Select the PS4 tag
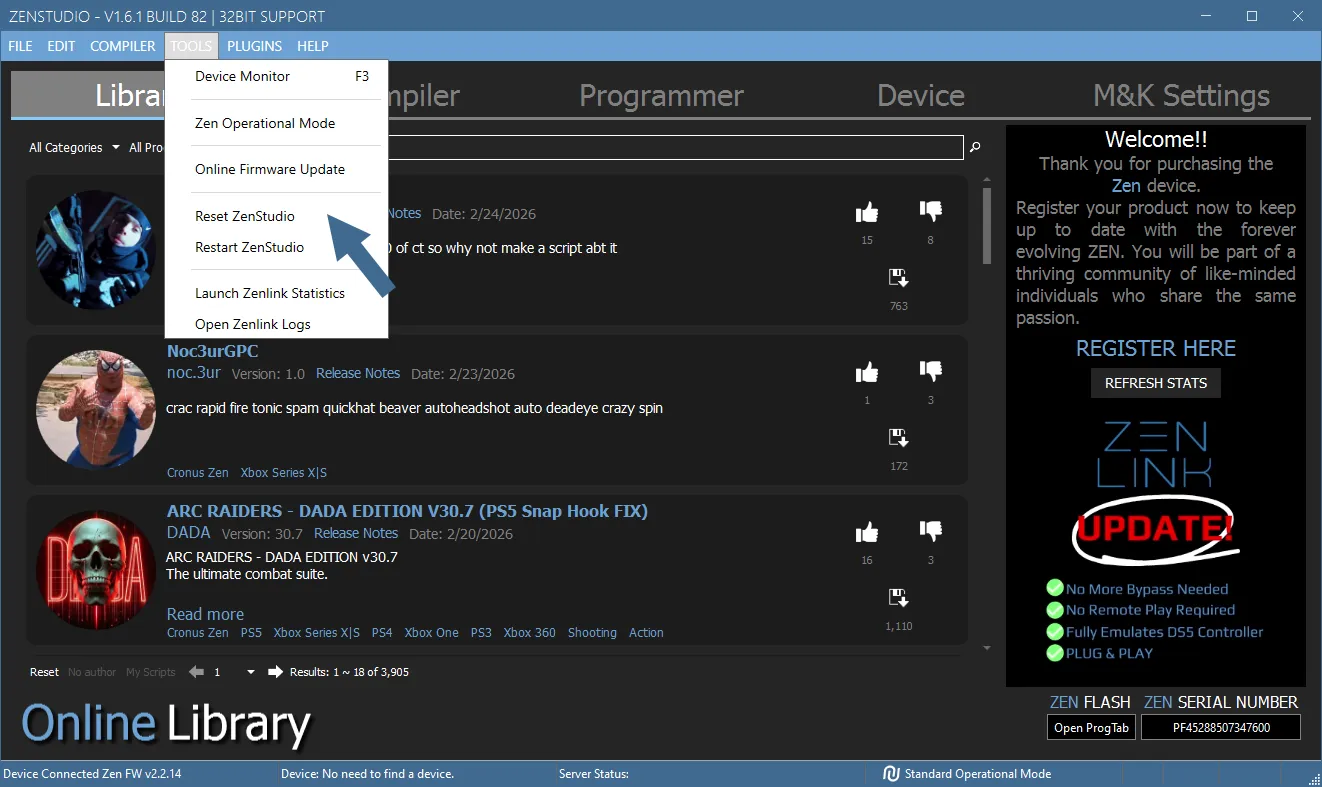This screenshot has width=1322, height=787. [382, 633]
